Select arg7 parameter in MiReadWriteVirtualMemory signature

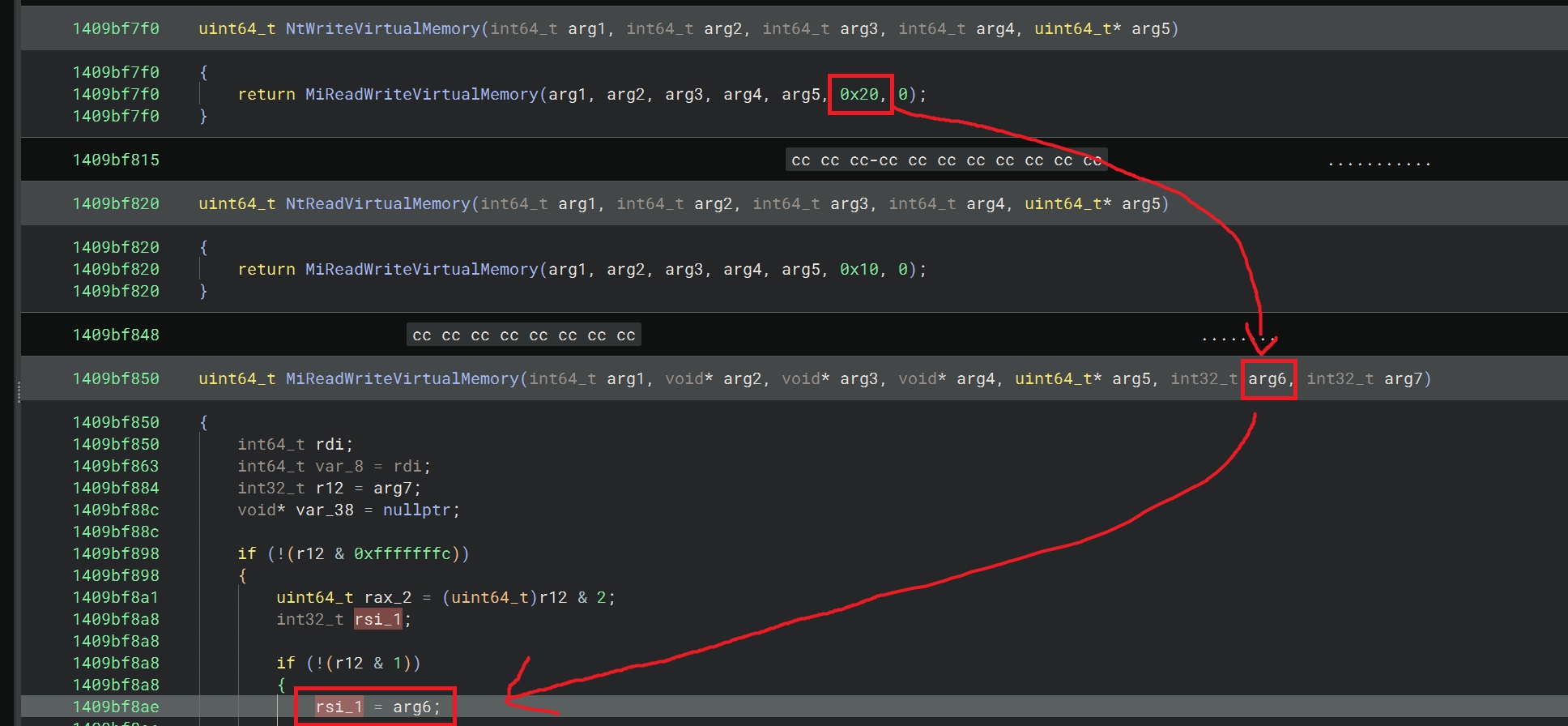pos(1404,379)
